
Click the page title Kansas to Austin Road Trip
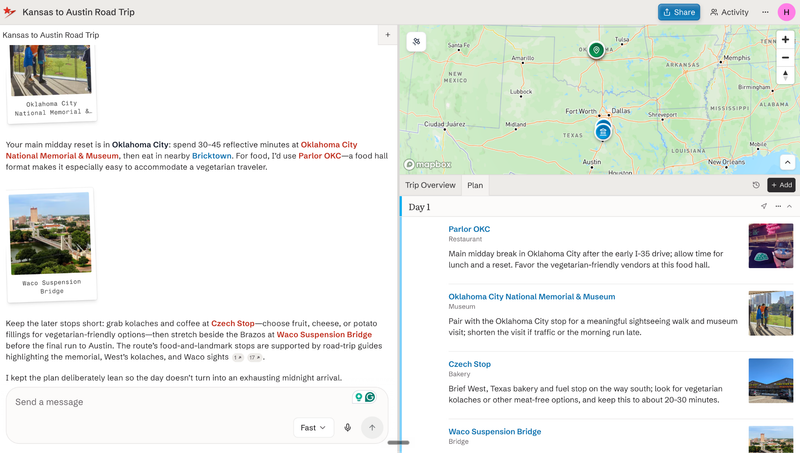pyautogui.click(x=79, y=12)
